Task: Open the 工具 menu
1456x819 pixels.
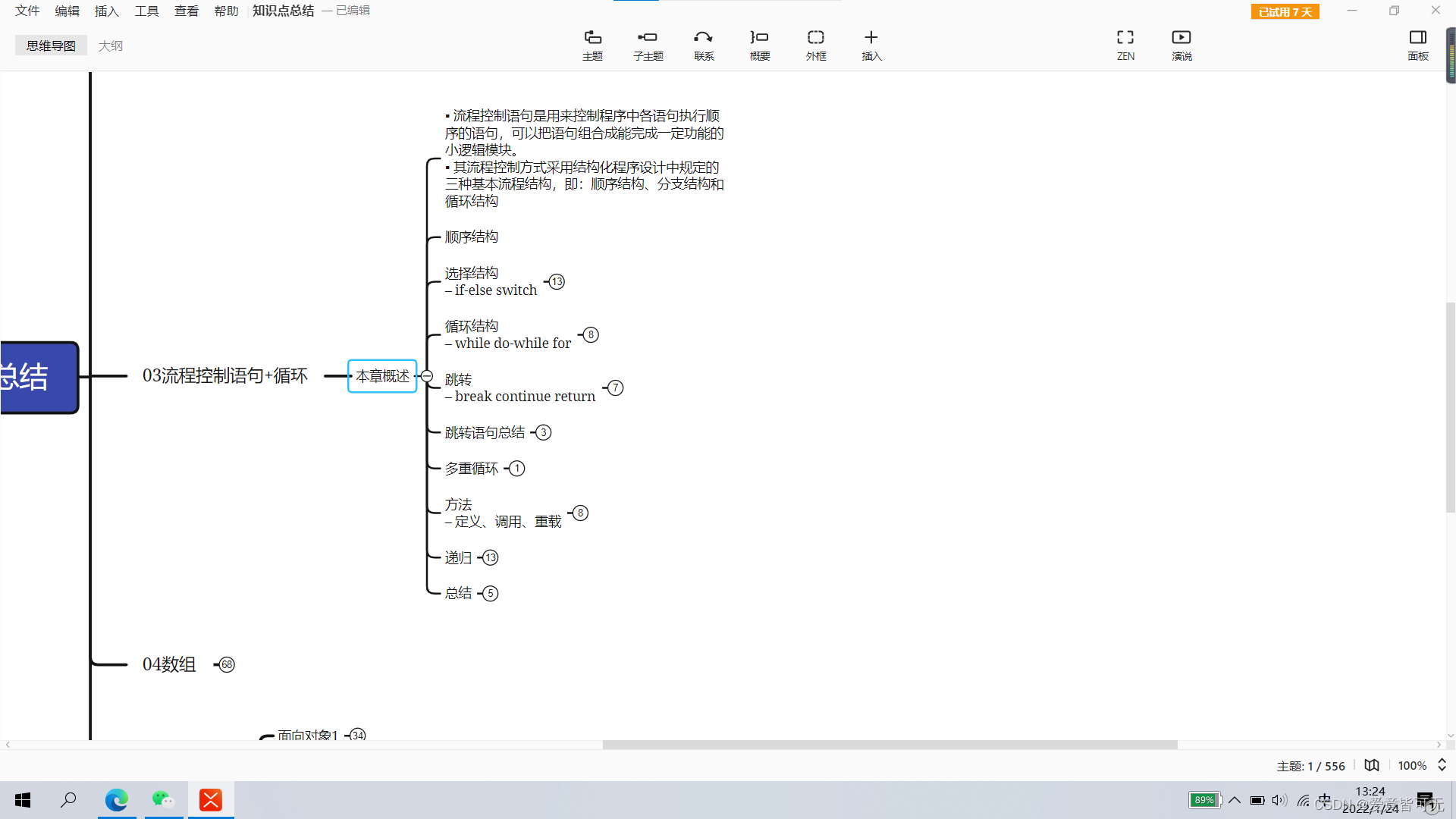Action: pos(146,11)
